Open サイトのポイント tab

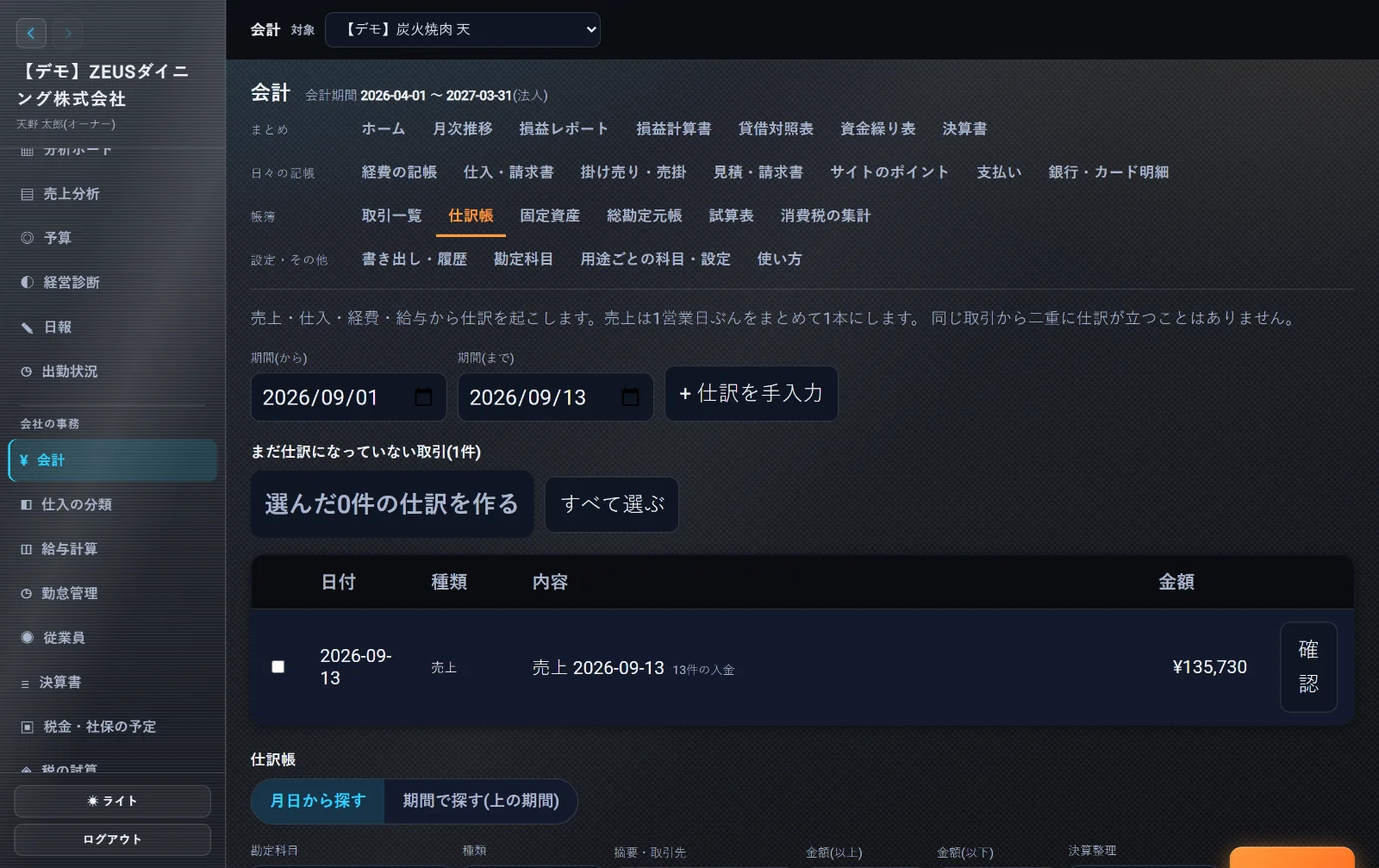[889, 172]
